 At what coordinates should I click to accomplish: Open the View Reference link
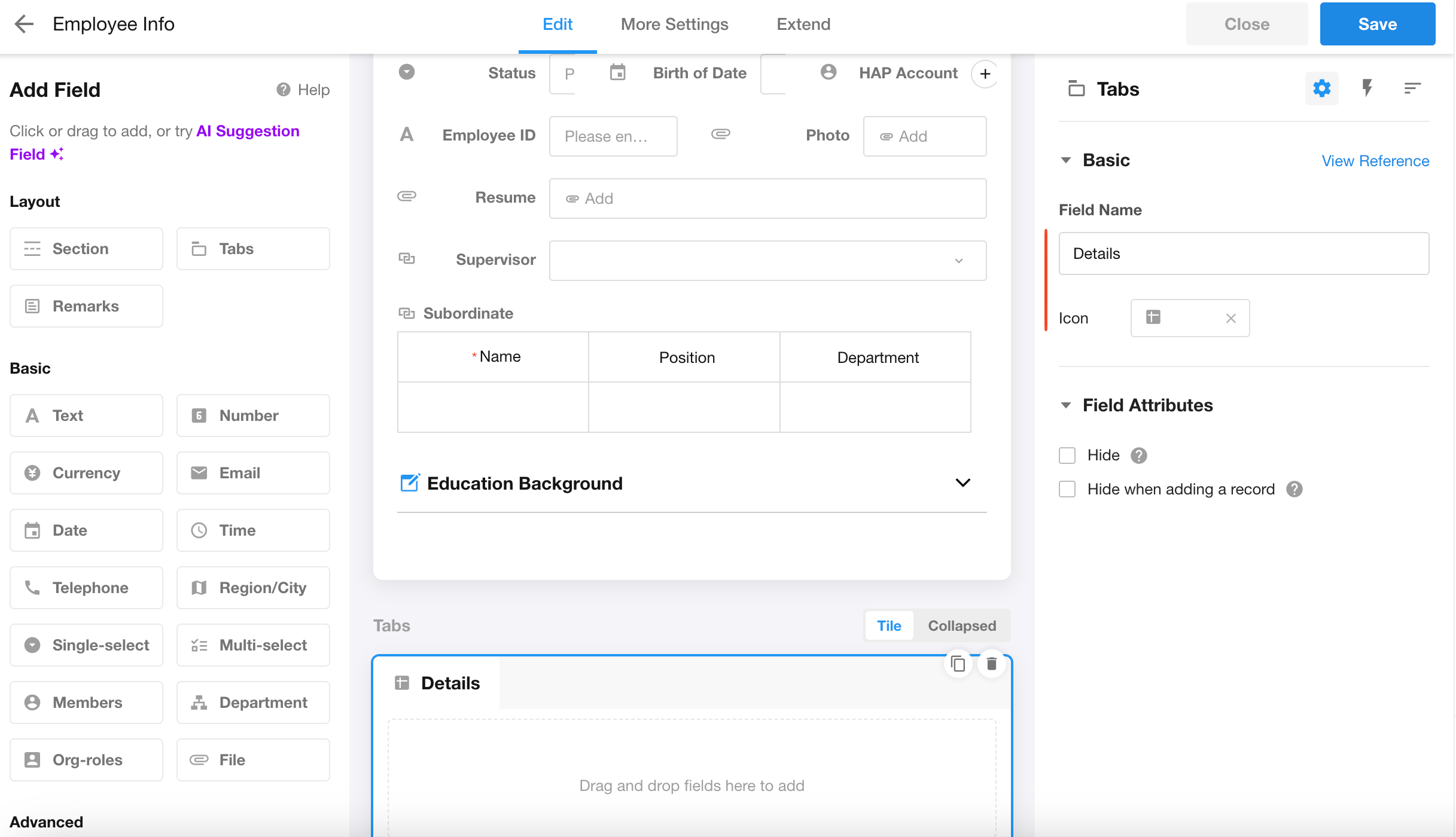tap(1375, 161)
